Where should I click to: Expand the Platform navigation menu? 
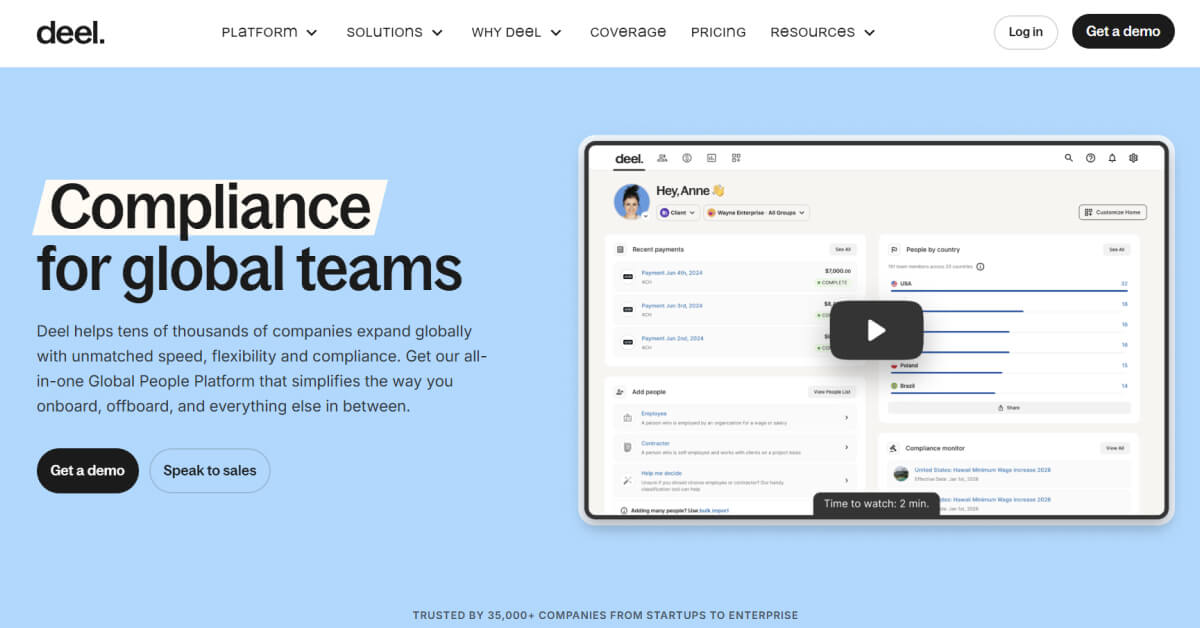[x=269, y=32]
